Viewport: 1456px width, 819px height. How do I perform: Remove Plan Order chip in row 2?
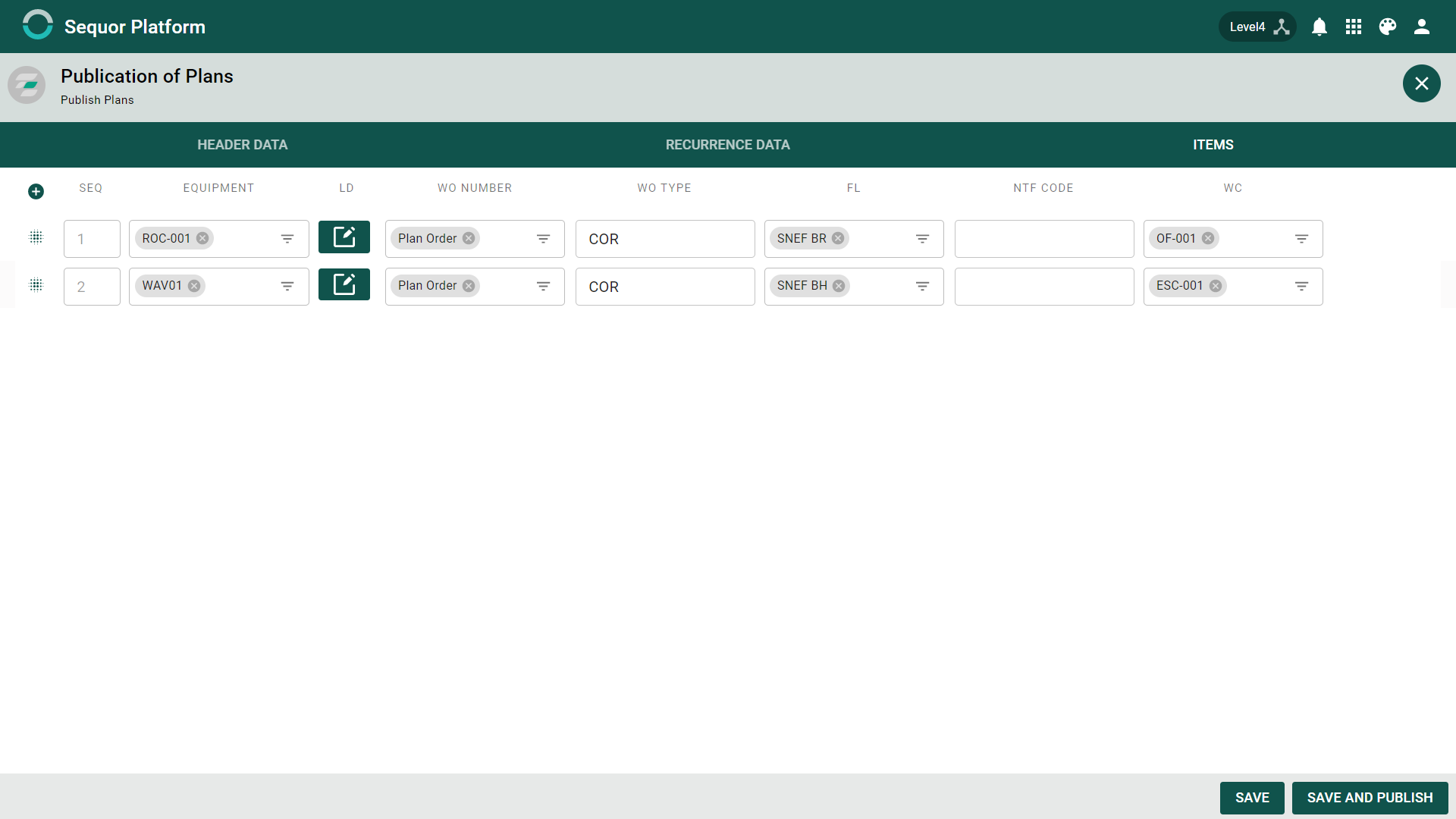coord(469,286)
